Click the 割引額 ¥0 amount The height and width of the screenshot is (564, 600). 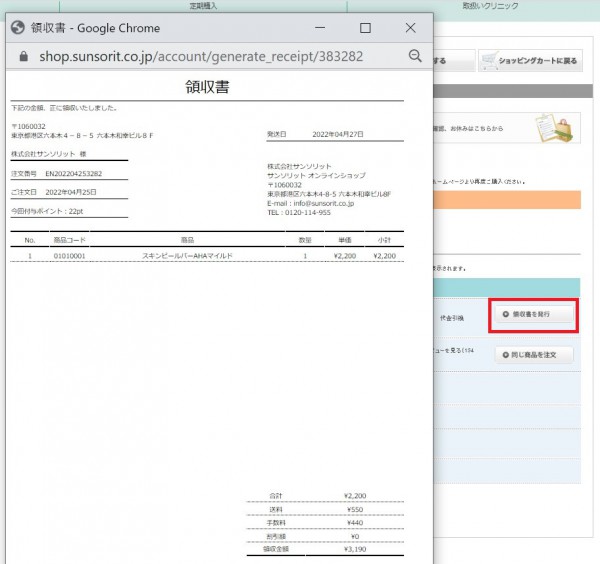coord(355,536)
